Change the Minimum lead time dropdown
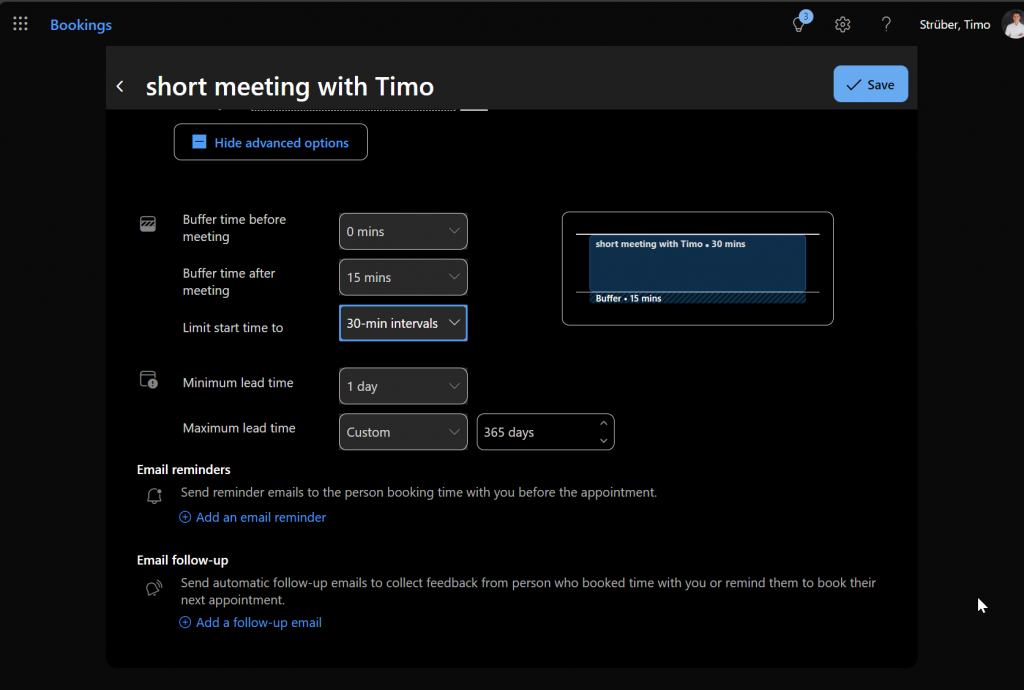 403,387
